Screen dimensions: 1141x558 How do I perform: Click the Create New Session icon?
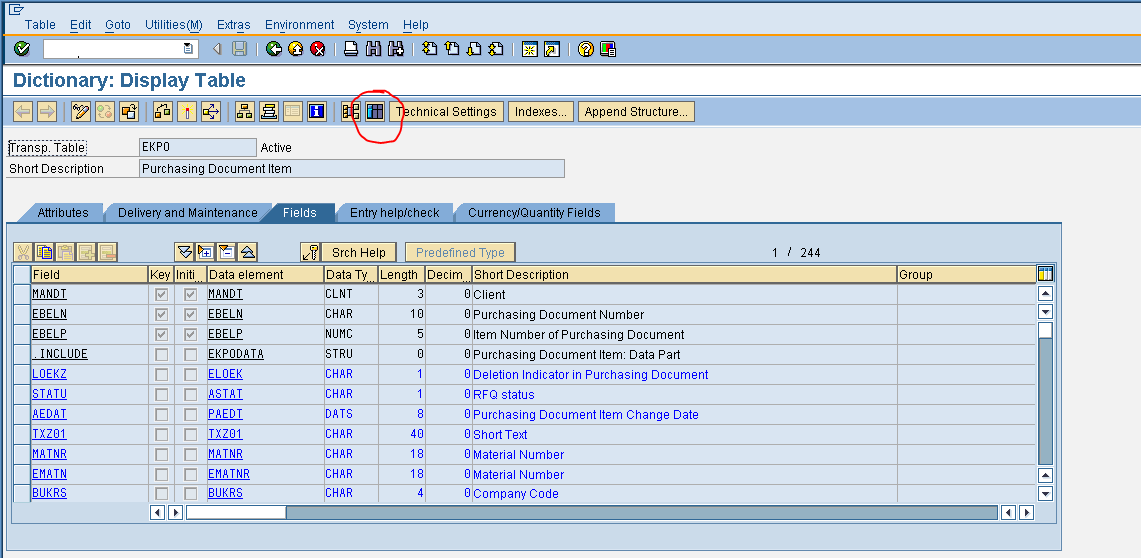point(530,49)
